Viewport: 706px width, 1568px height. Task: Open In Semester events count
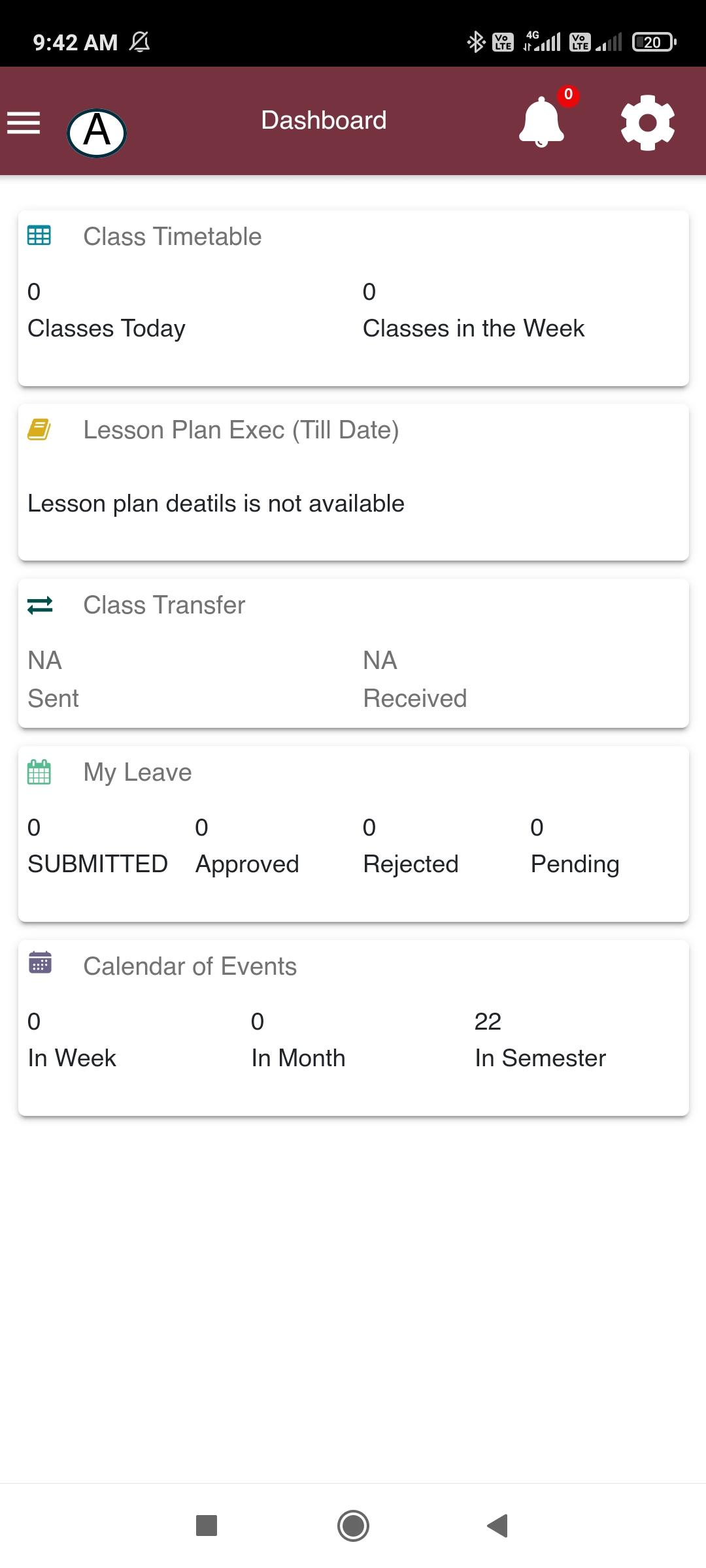click(540, 1040)
